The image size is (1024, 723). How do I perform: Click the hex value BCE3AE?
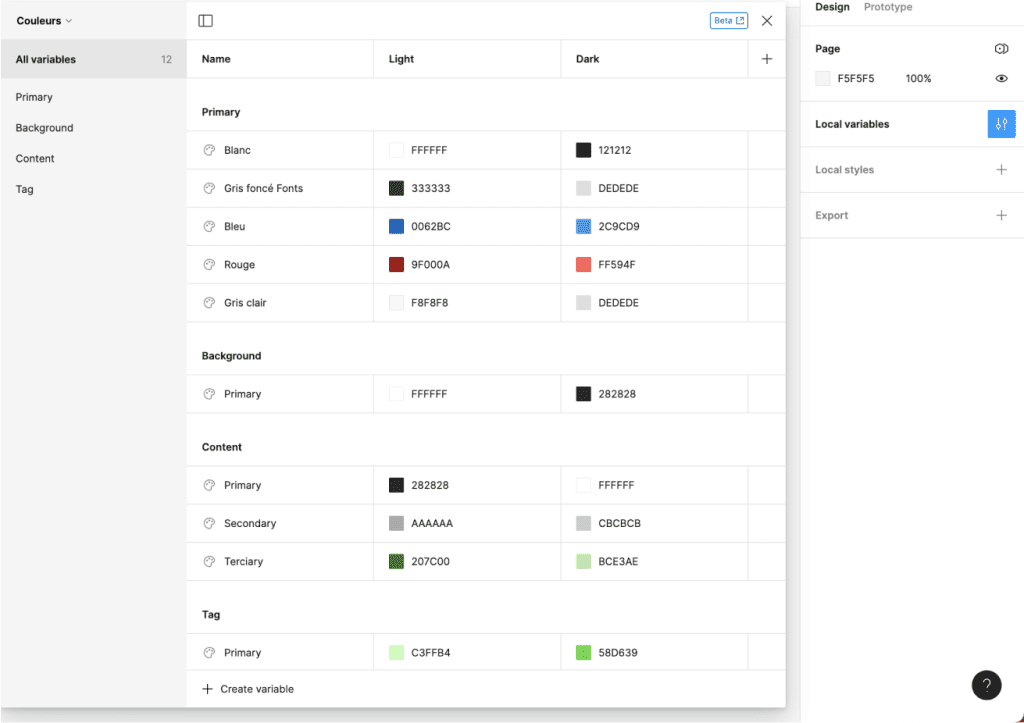tap(618, 562)
